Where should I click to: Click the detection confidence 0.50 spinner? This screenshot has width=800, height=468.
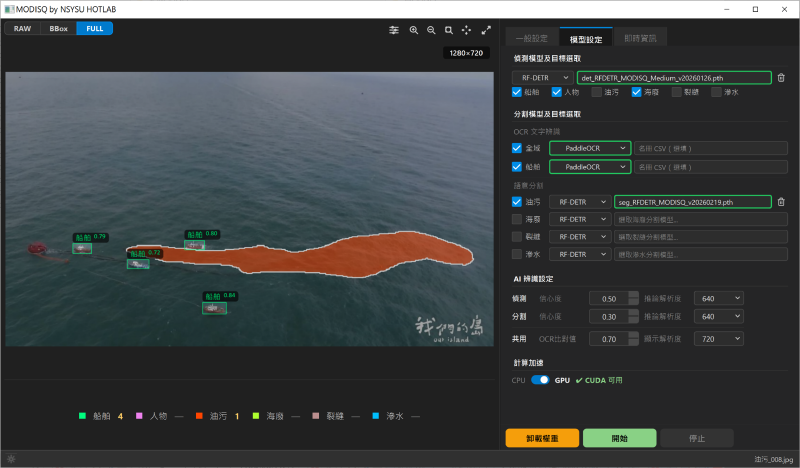coord(613,299)
